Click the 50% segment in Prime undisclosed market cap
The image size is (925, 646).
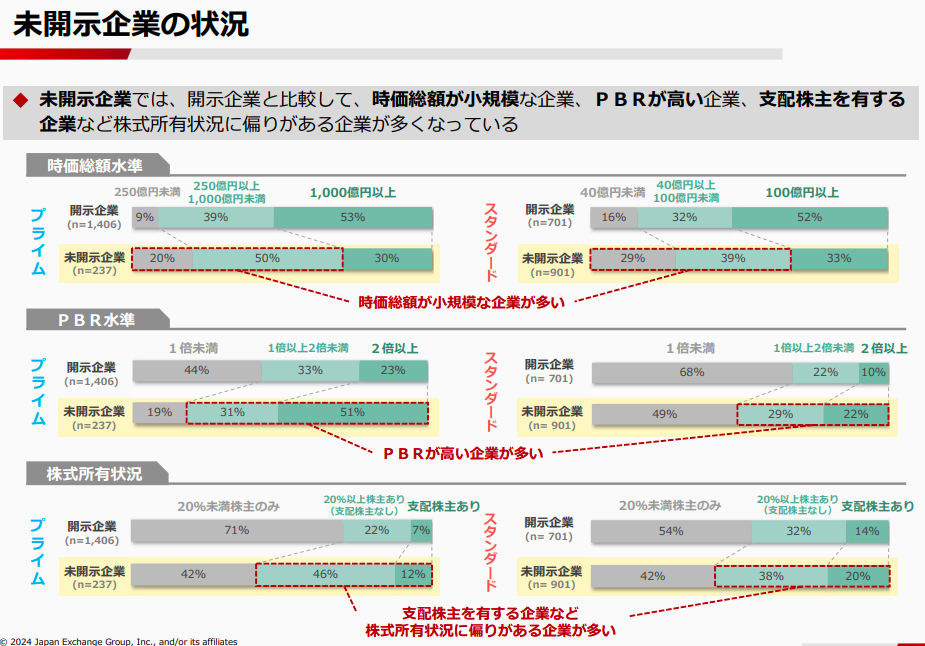(x=267, y=258)
